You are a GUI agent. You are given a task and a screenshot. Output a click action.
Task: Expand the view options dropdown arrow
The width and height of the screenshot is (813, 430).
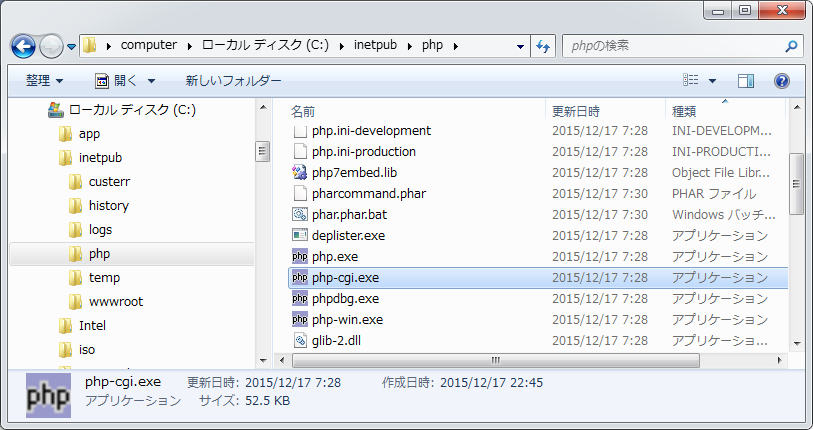(712, 81)
